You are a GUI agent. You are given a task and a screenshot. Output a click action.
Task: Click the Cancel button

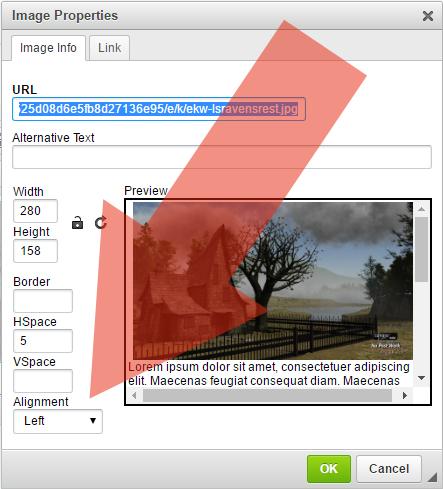coord(389,469)
